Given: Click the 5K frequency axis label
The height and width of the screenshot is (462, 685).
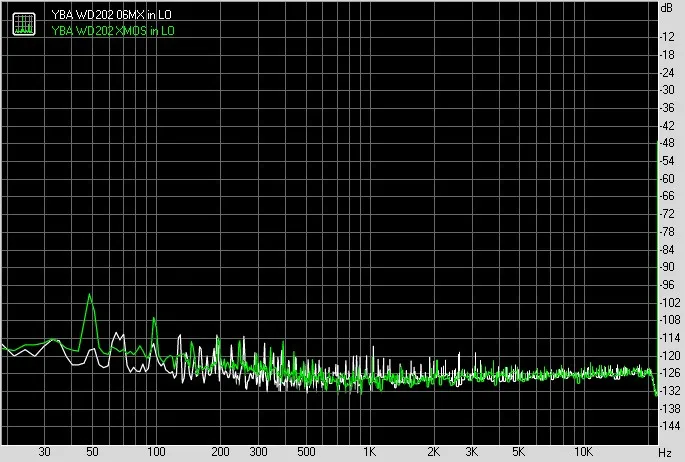Looking at the screenshot, I should tap(519, 452).
